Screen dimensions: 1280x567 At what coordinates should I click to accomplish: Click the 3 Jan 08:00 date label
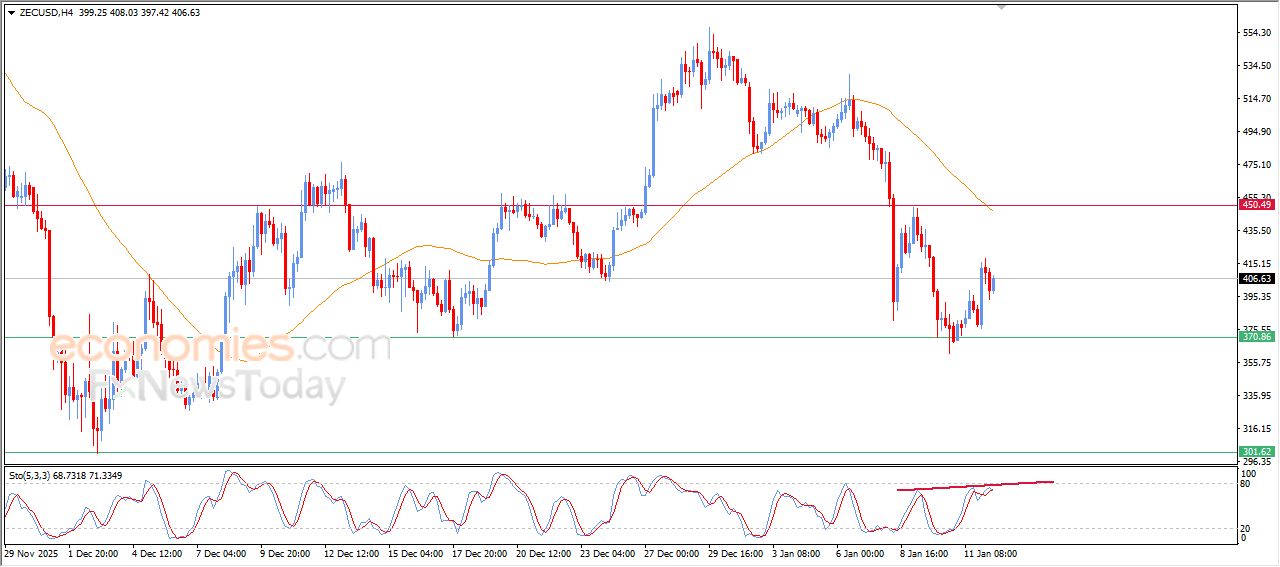pyautogui.click(x=797, y=552)
